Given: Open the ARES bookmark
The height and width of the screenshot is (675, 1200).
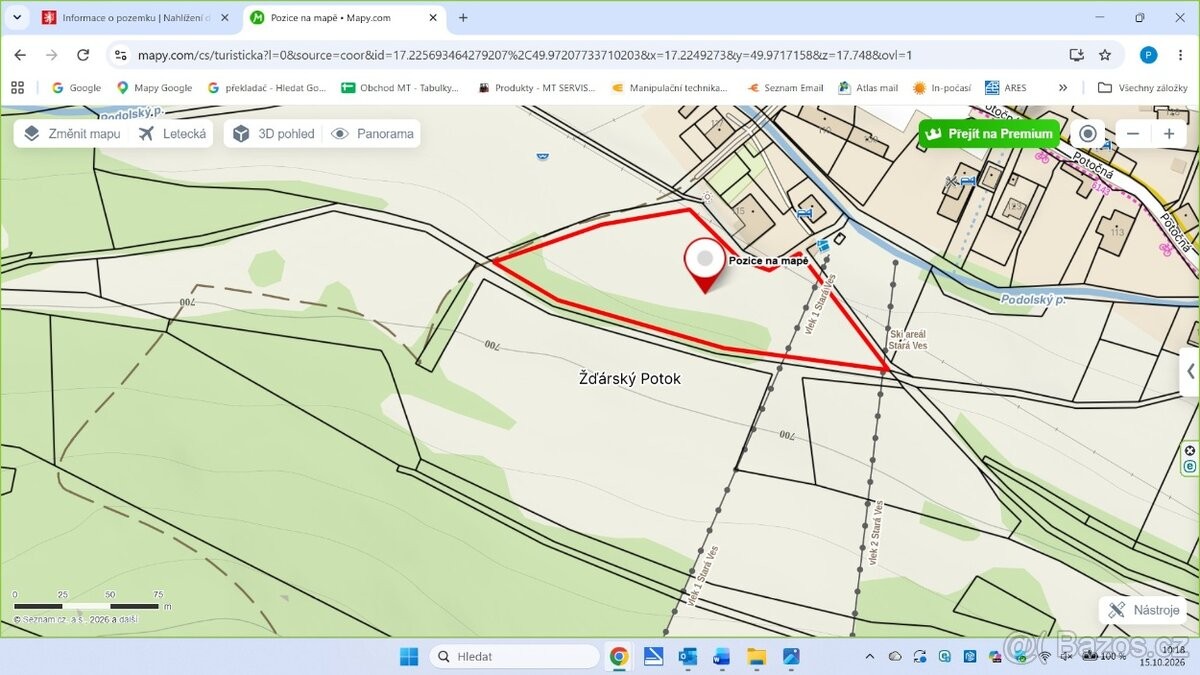Looking at the screenshot, I should coord(1006,87).
